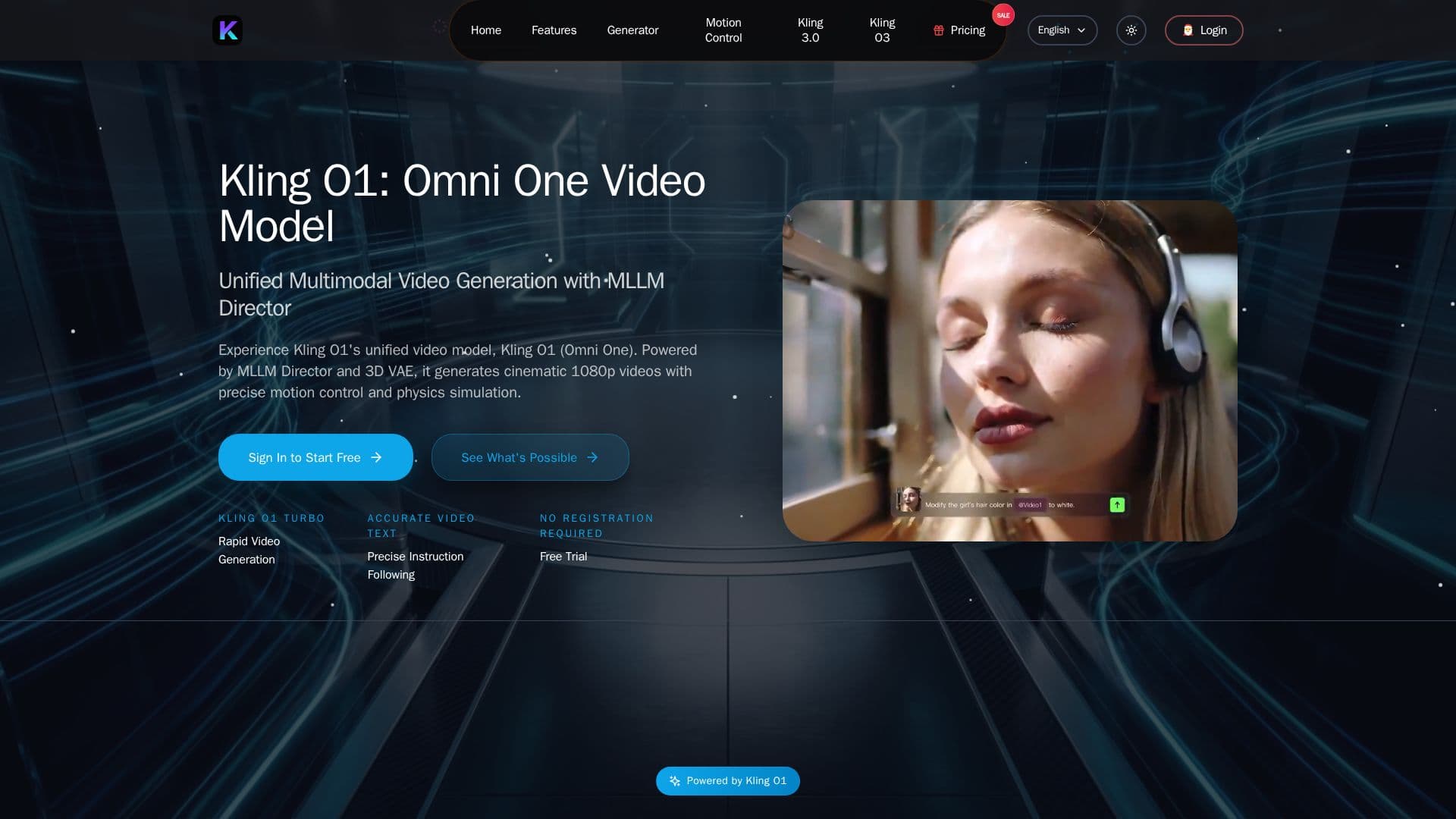The image size is (1456, 819).
Task: Click the Kling K logo icon
Action: (227, 30)
